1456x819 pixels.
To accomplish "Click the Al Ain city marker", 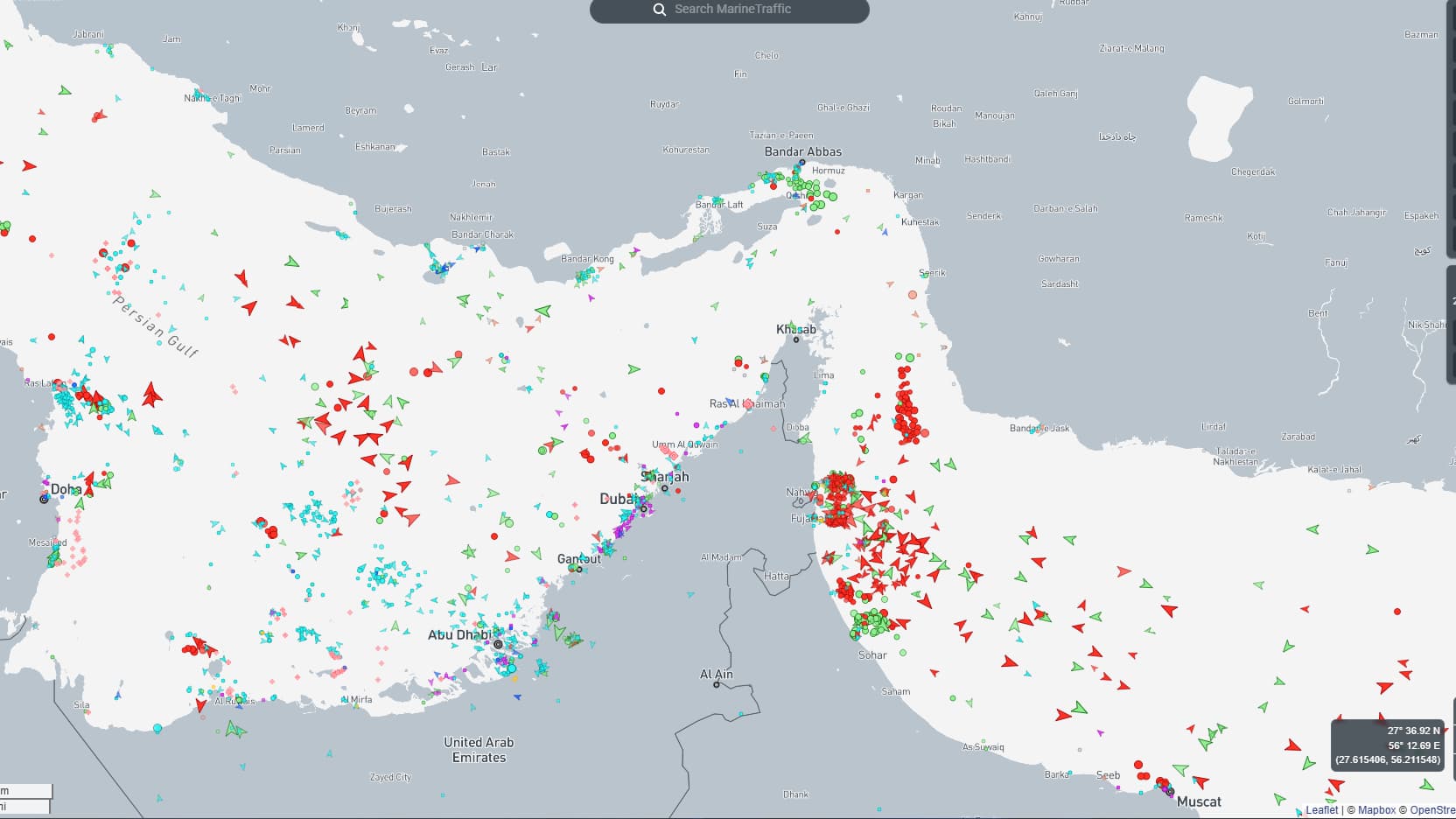I will pyautogui.click(x=717, y=684).
